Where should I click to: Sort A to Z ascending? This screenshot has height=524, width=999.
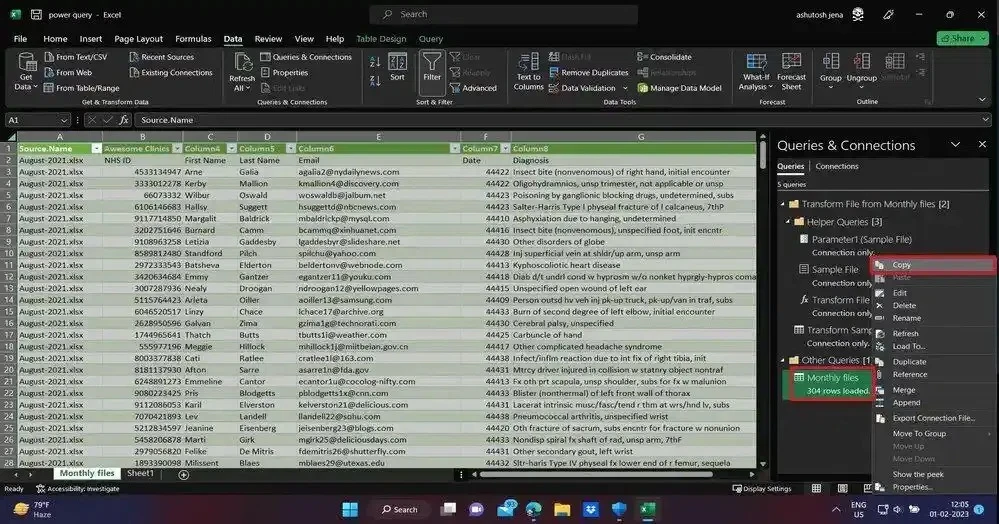(x=375, y=62)
